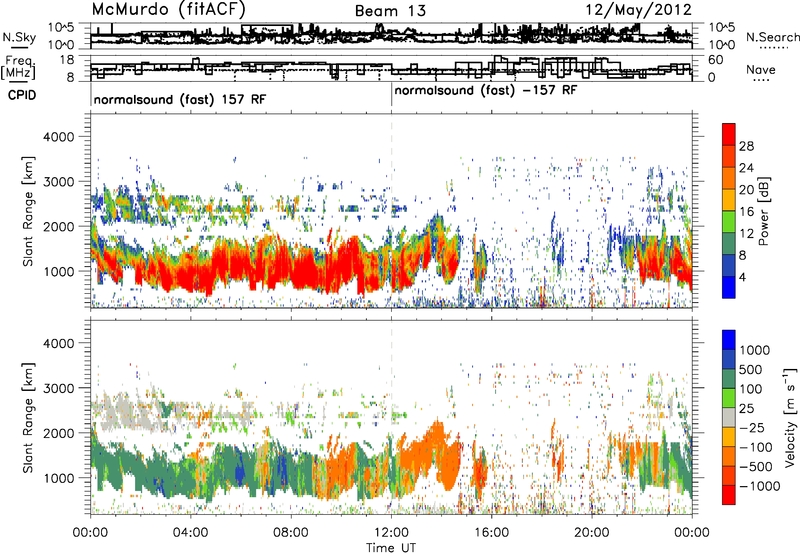The height and width of the screenshot is (554, 800).
Task: Click the 08:00 time axis label
Action: 290,533
